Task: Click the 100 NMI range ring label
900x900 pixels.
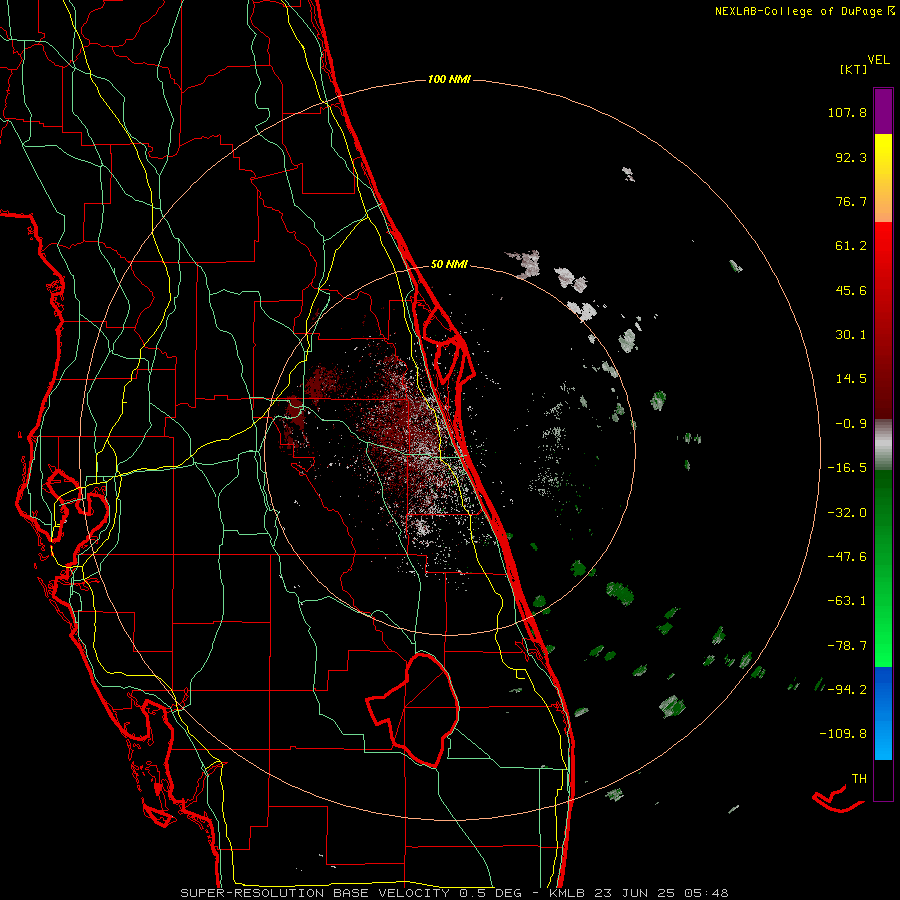Action: 449,79
